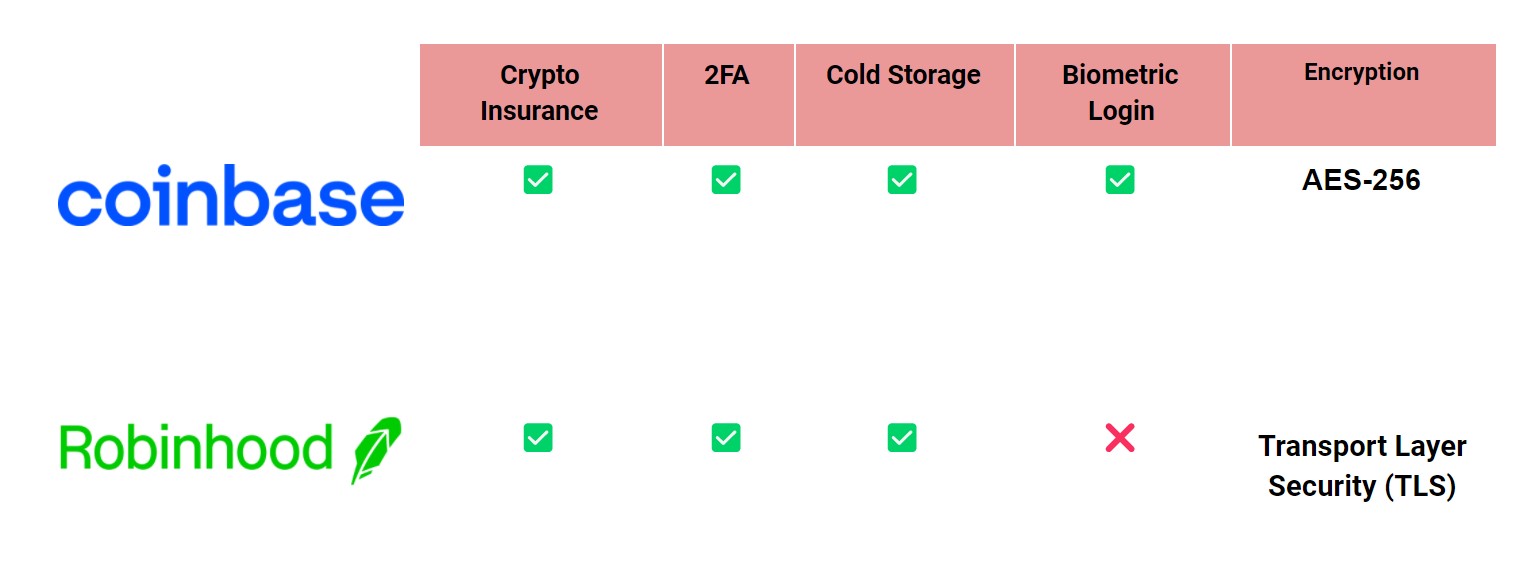Click the Coinbase logo
Screen dimensions: 1517x581
(x=231, y=196)
